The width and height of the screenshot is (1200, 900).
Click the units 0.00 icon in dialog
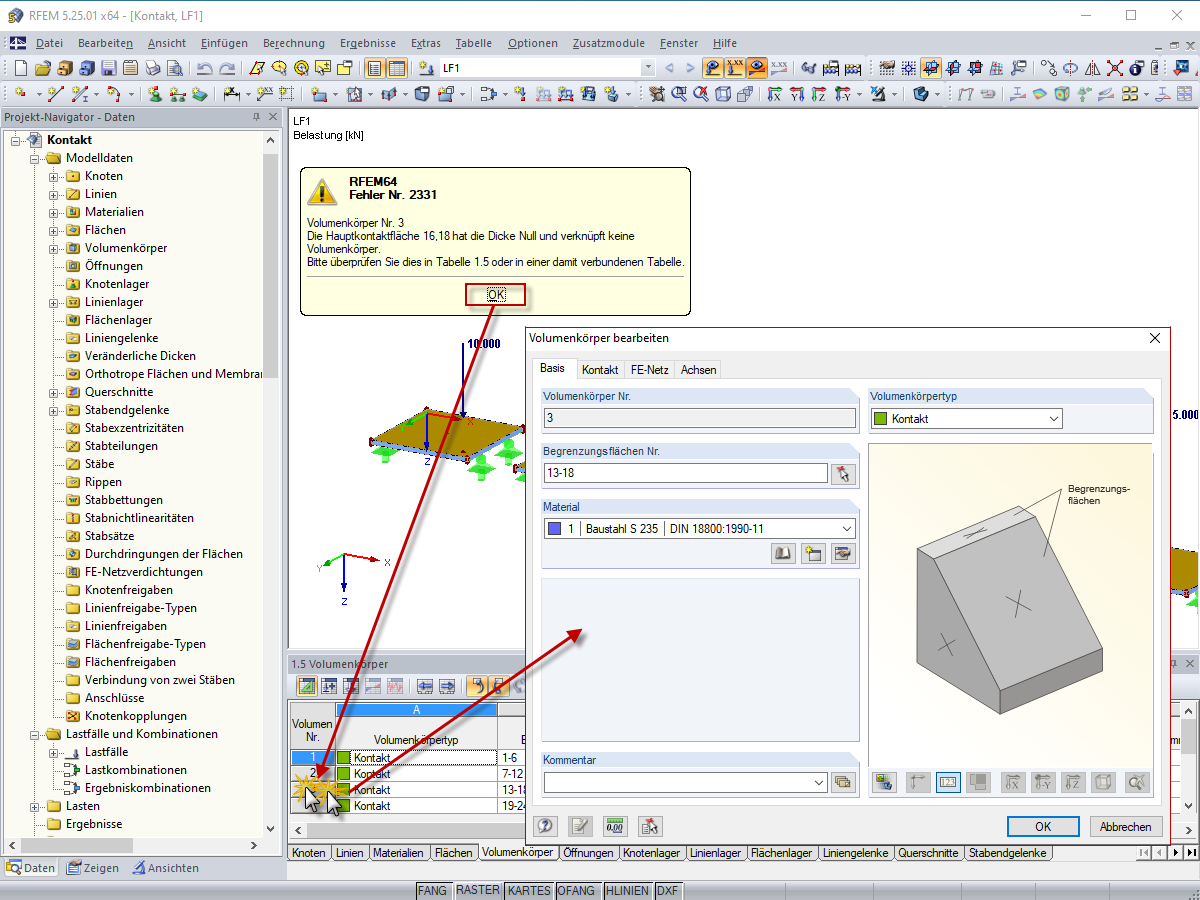click(x=615, y=826)
